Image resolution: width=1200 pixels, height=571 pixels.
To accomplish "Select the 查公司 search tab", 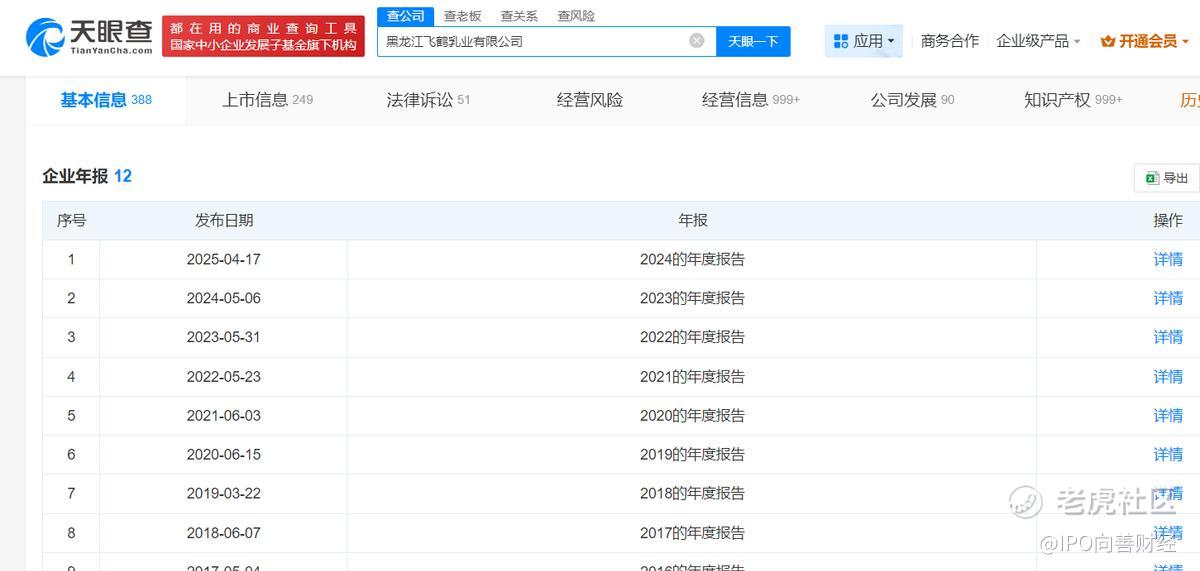I will tap(406, 16).
